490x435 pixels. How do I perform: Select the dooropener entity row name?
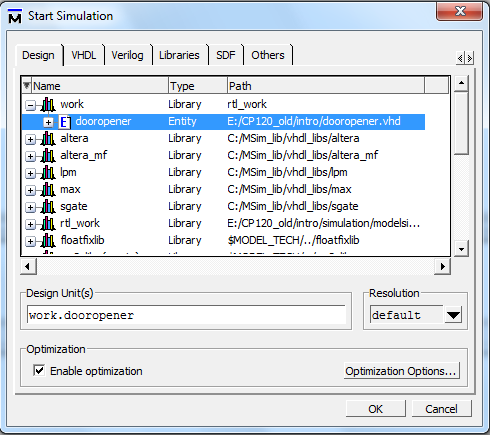(103, 121)
